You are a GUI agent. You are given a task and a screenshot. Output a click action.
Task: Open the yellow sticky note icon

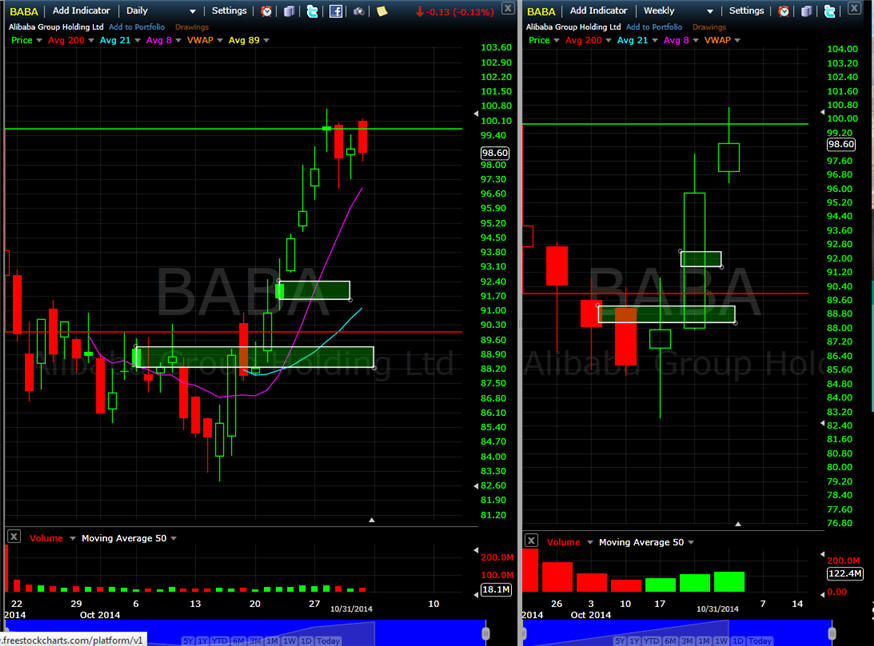pyautogui.click(x=382, y=11)
